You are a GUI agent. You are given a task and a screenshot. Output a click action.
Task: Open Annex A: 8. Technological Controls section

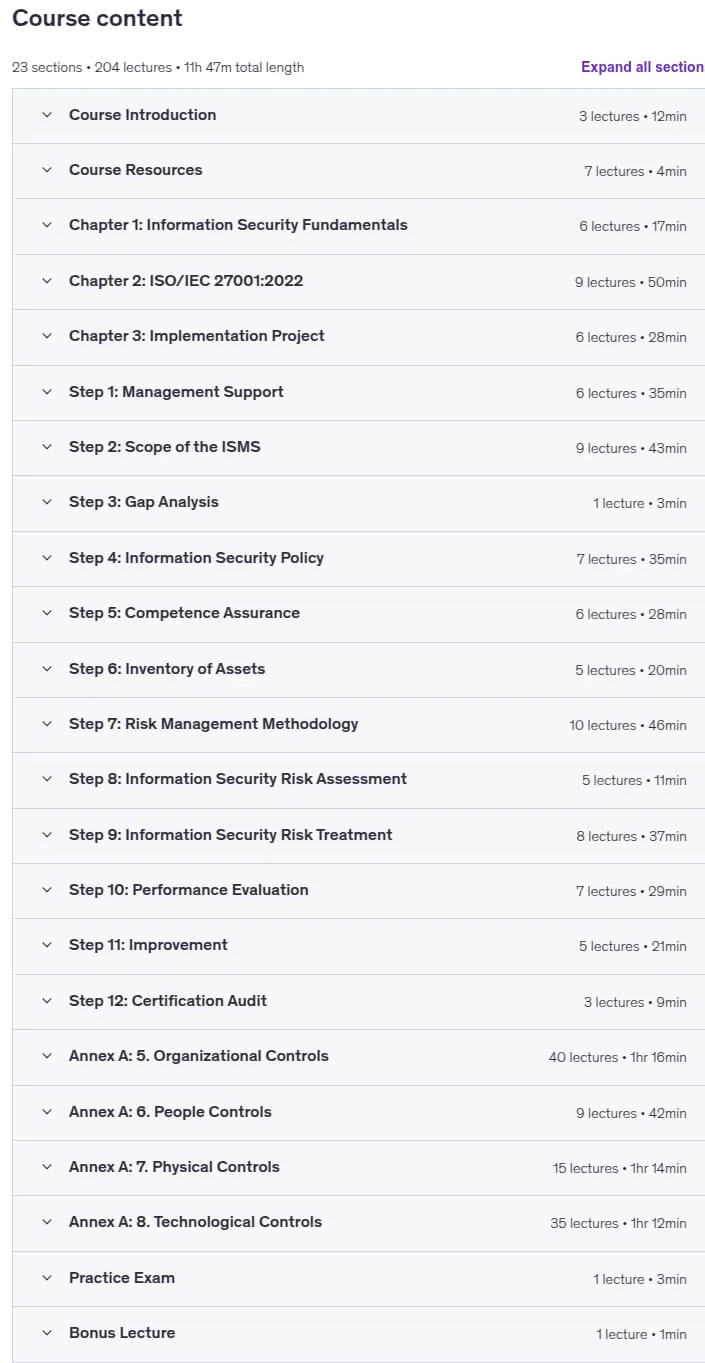click(x=358, y=1222)
